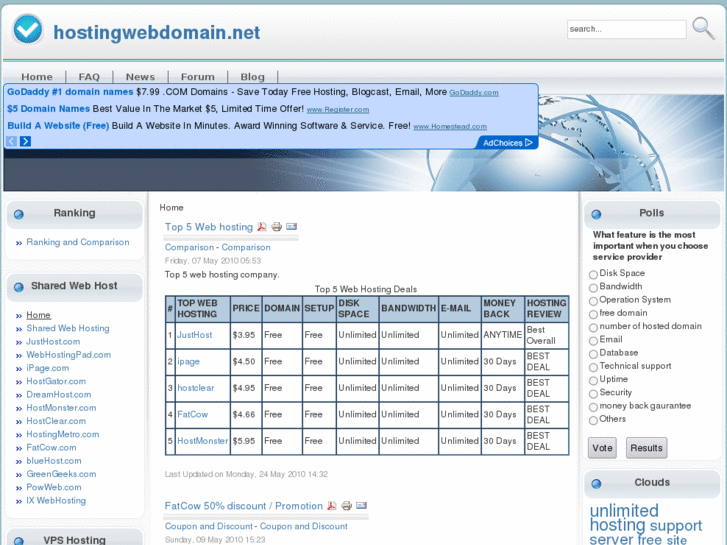The width and height of the screenshot is (727, 545).
Task: Open FatCow.com sidebar link
Action: pyautogui.click(x=51, y=448)
